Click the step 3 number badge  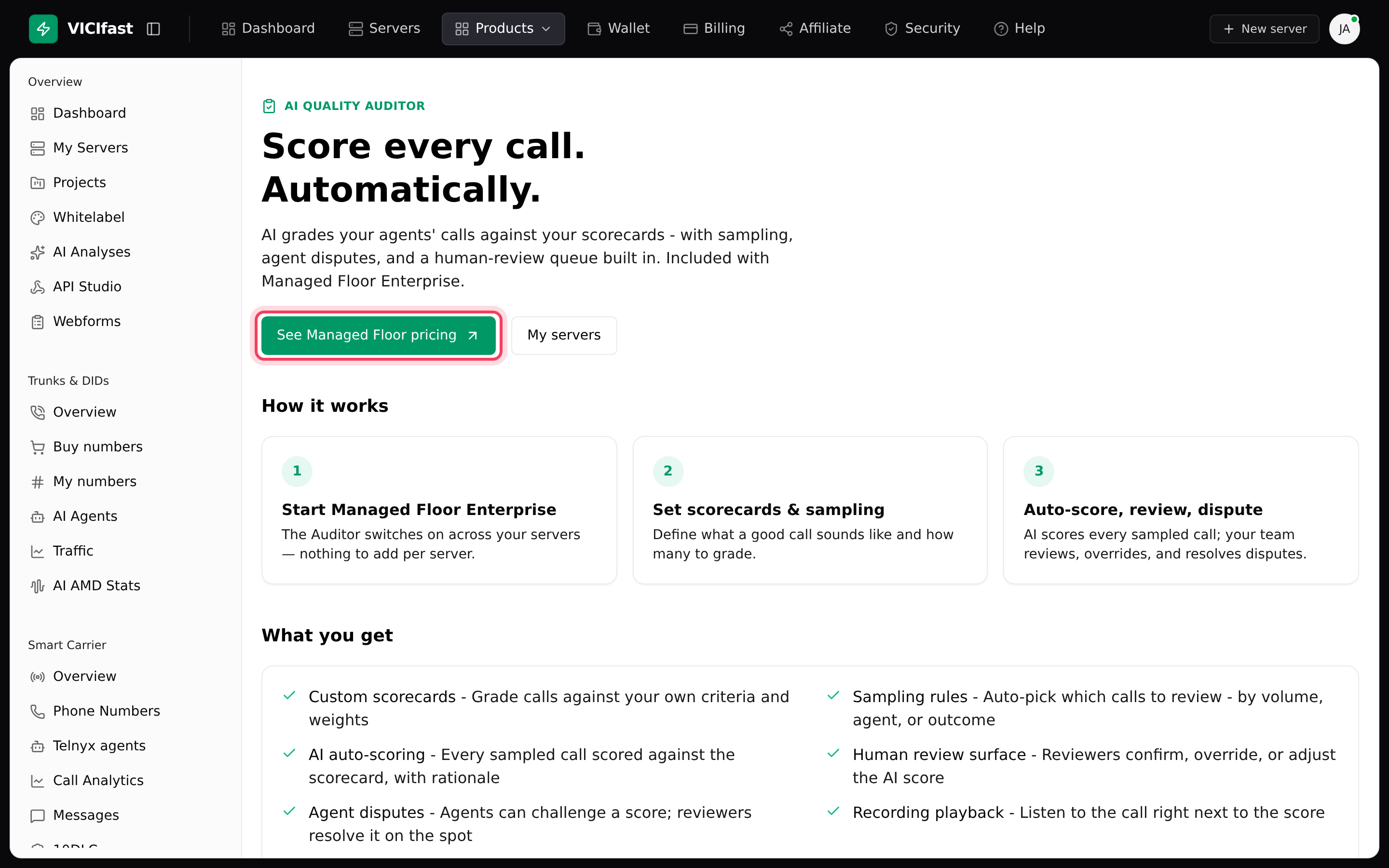1039,471
